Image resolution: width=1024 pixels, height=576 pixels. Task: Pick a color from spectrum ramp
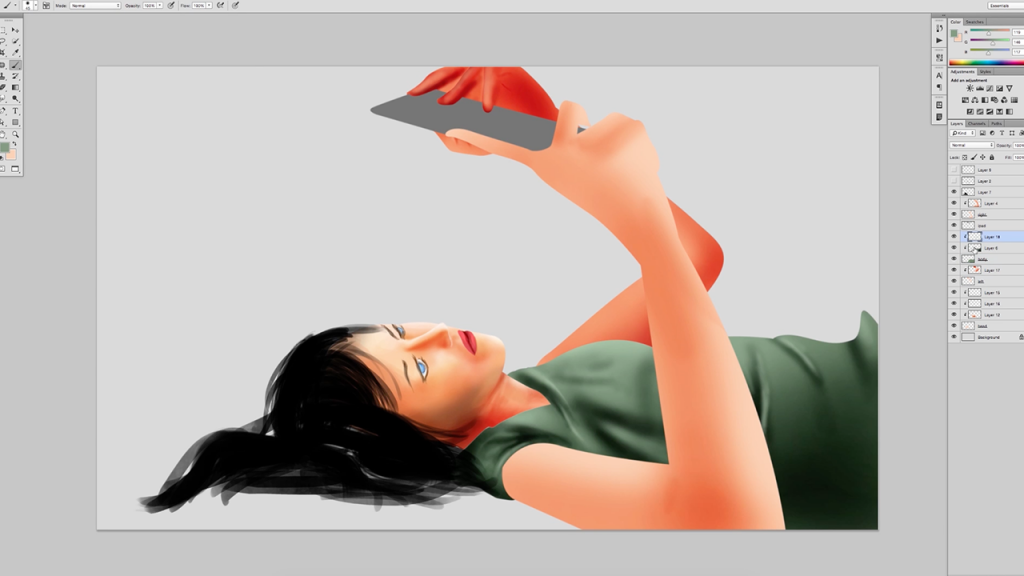(x=987, y=63)
